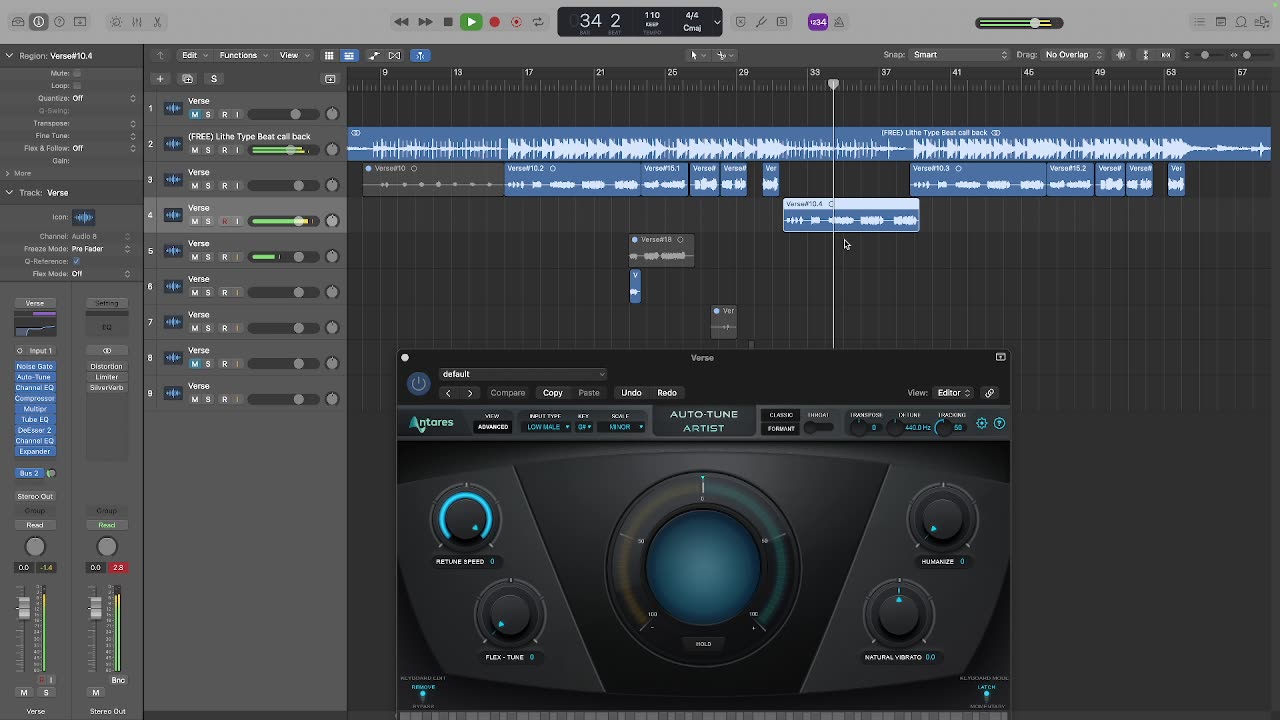
Task: Toggle the Metronome click button
Action: tap(839, 22)
